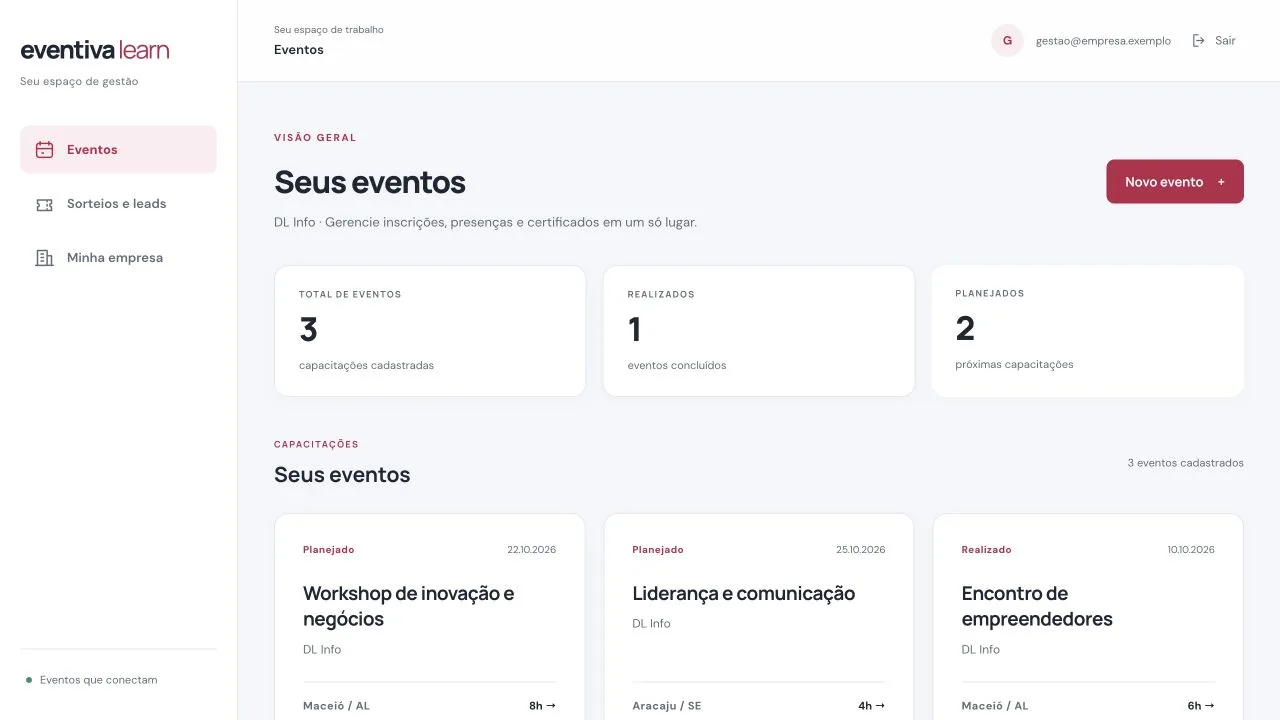Viewport: 1280px width, 720px height.
Task: Click the 4h arrow on Liderança card
Action: [x=871, y=706]
